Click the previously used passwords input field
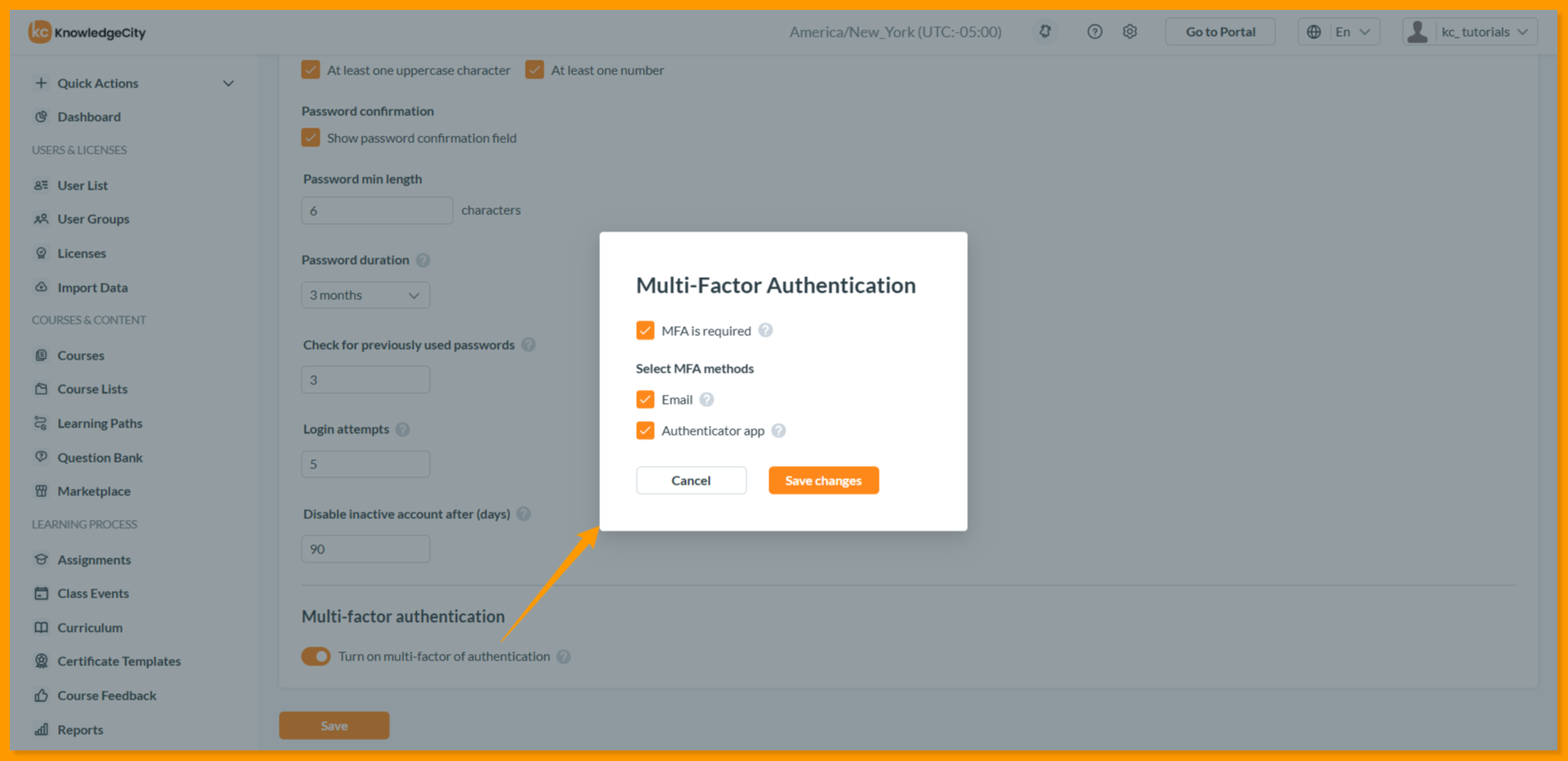1568x761 pixels. pyautogui.click(x=365, y=380)
